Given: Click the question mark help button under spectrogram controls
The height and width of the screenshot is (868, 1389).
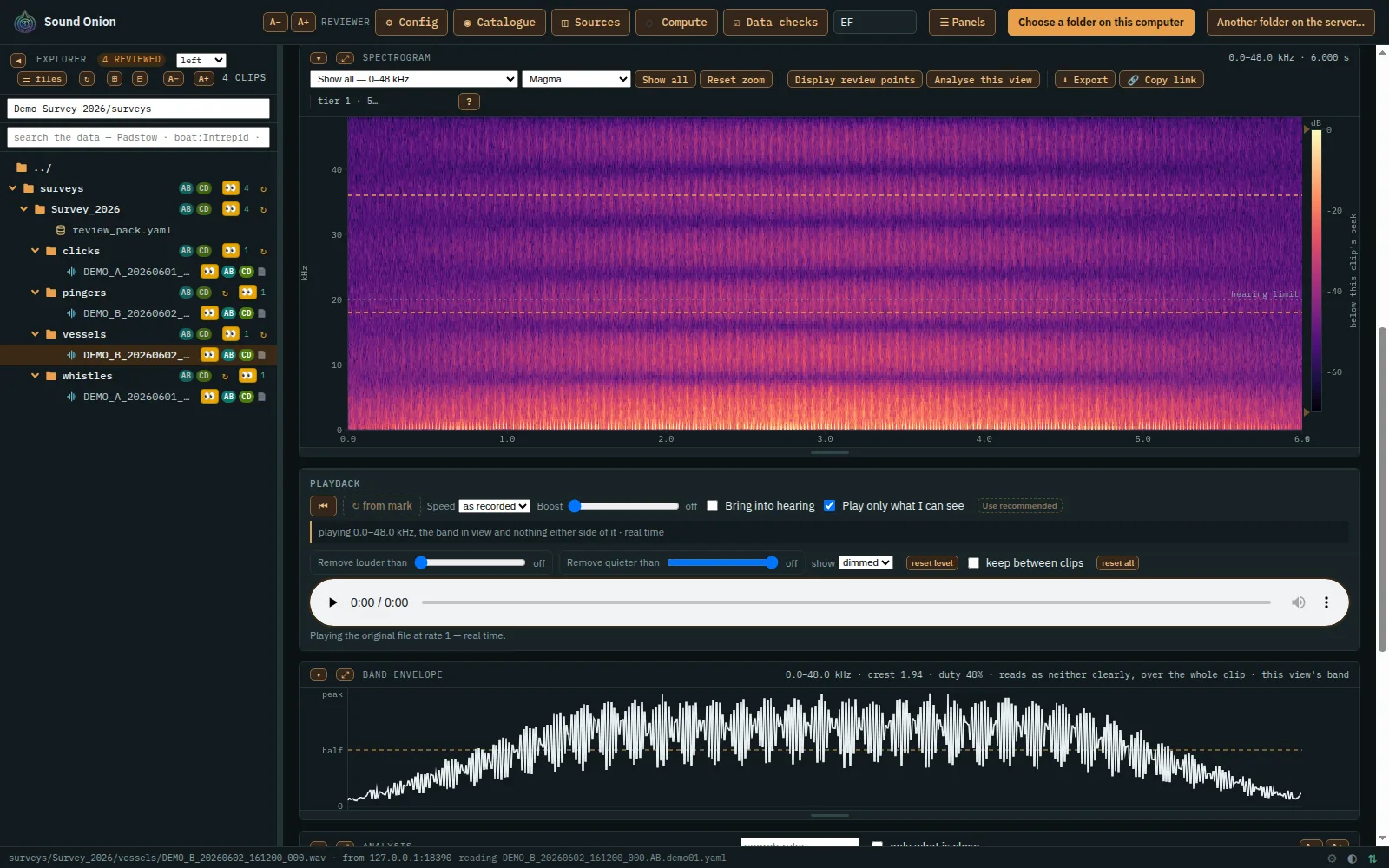Looking at the screenshot, I should coord(469,102).
